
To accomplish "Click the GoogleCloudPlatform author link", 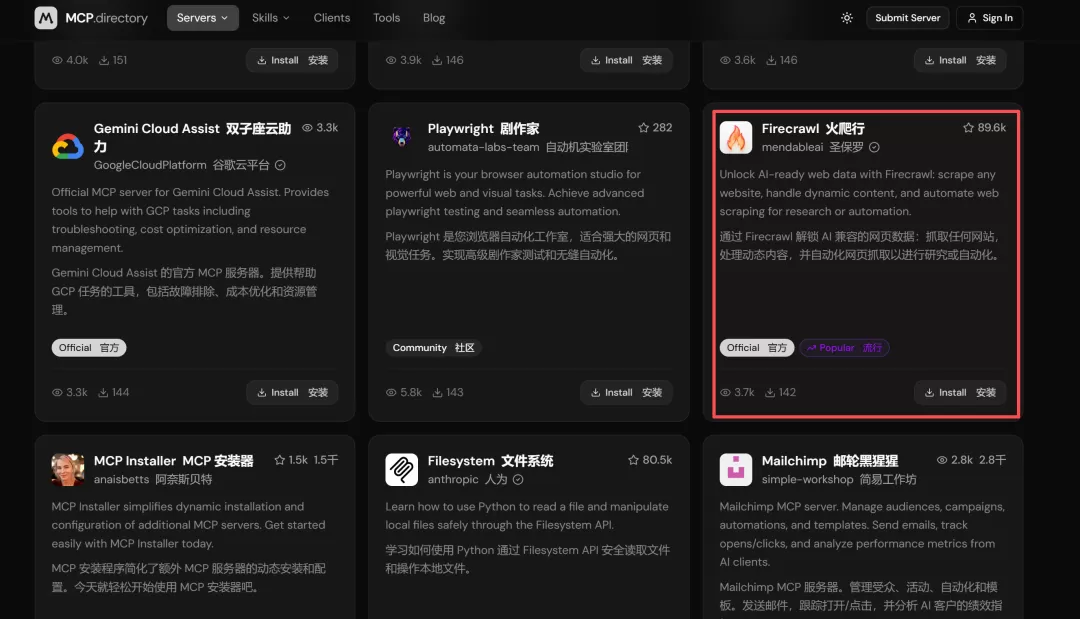I will point(149,165).
